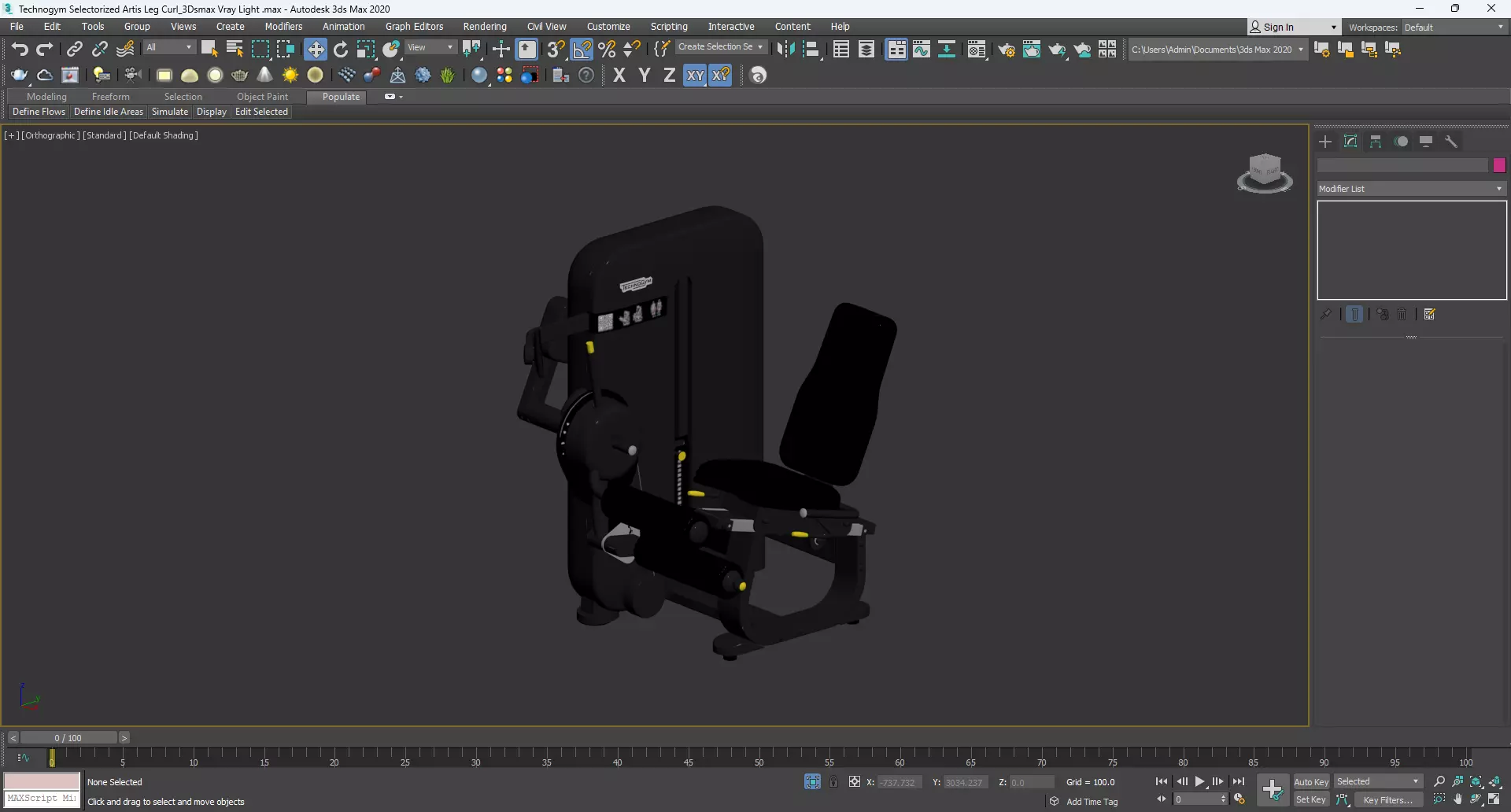Image resolution: width=1511 pixels, height=812 pixels.
Task: Toggle the 3D Snaps button
Action: (x=556, y=49)
